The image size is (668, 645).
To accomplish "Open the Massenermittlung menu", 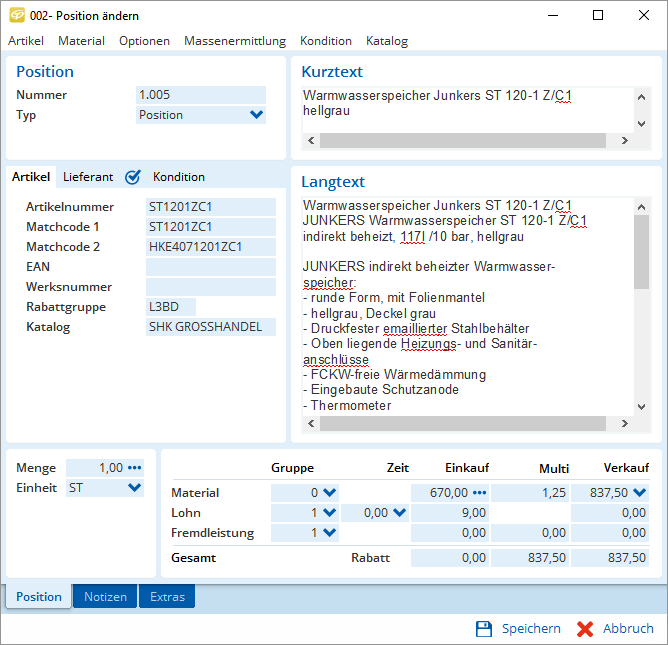I will (234, 41).
